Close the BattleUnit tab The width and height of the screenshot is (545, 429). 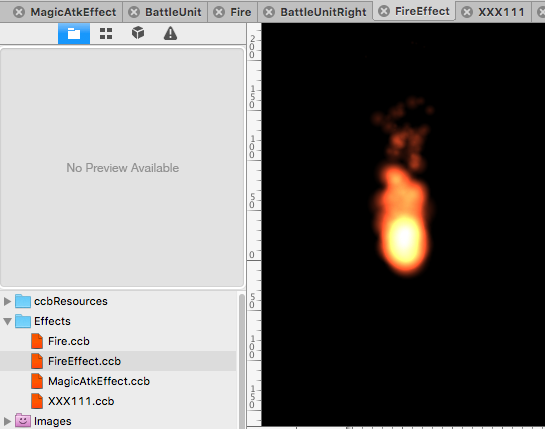point(134,12)
